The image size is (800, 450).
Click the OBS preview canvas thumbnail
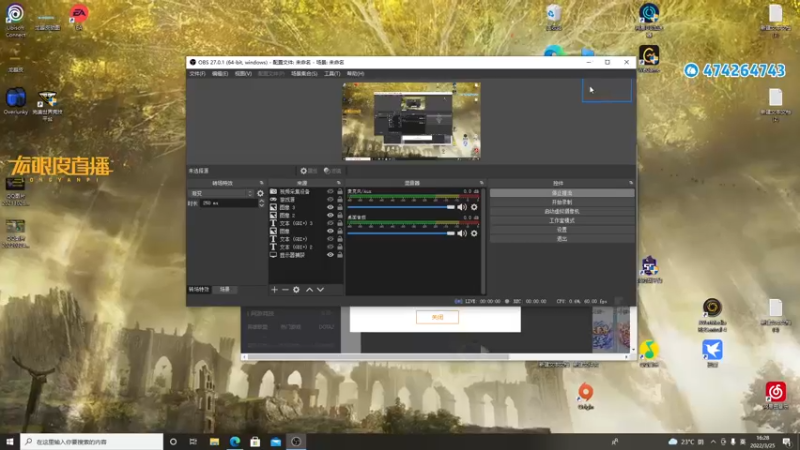coord(411,121)
